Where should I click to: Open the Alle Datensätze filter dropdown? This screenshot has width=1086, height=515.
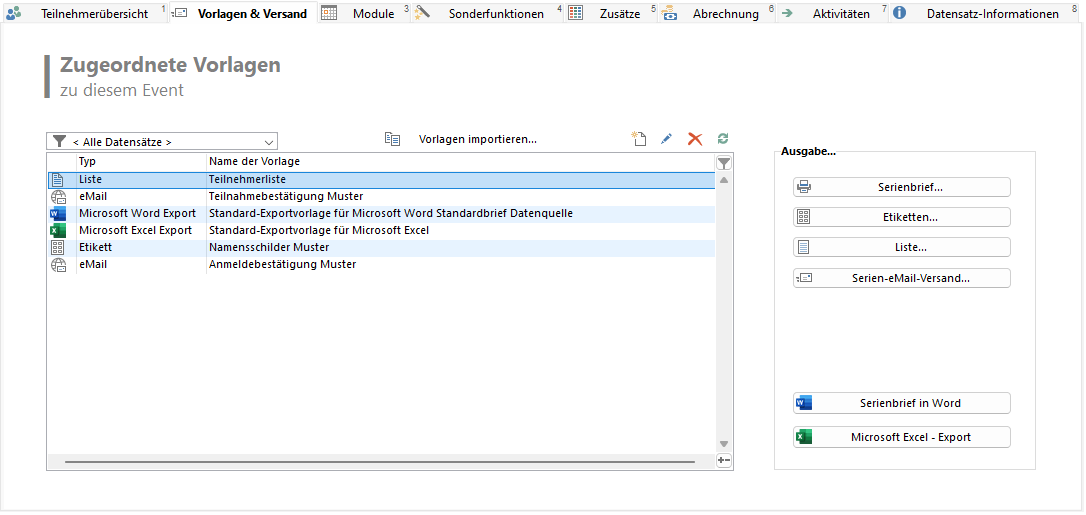coord(162,142)
